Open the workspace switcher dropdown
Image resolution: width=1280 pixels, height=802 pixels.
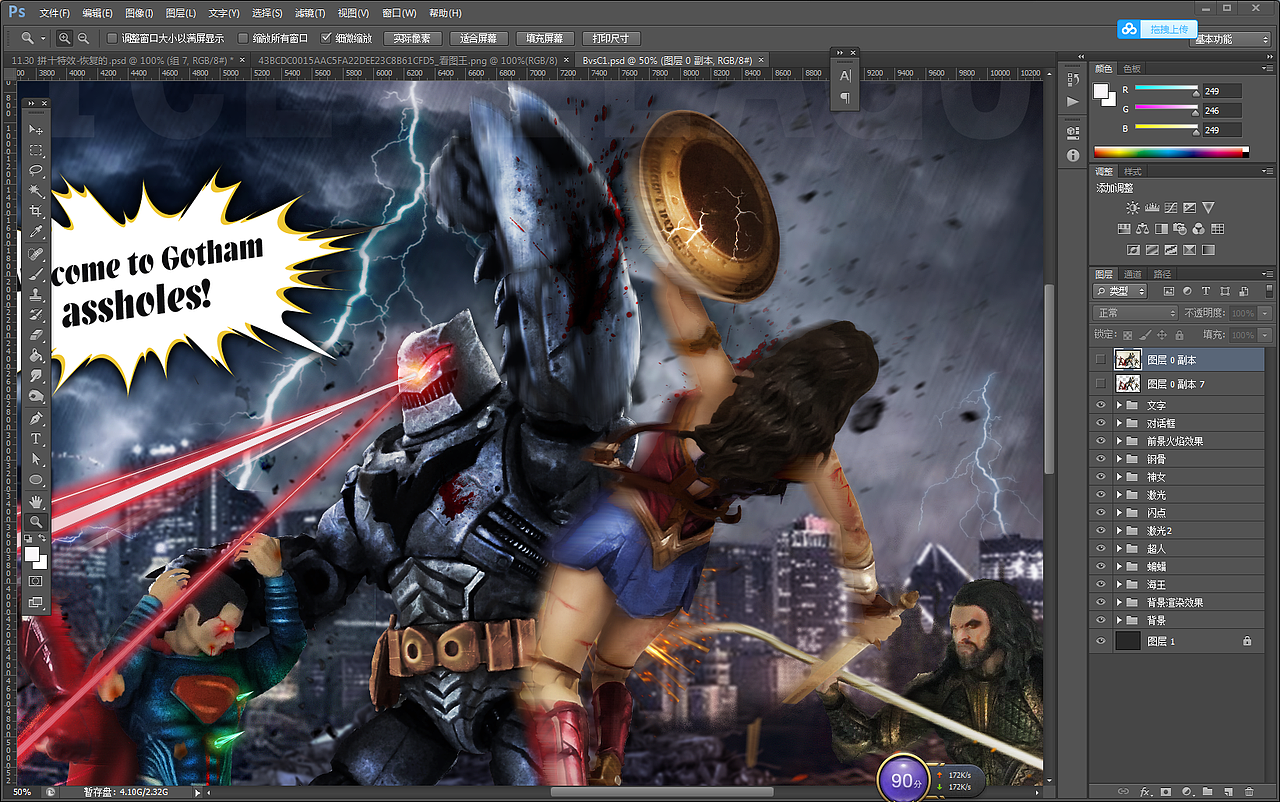1231,39
